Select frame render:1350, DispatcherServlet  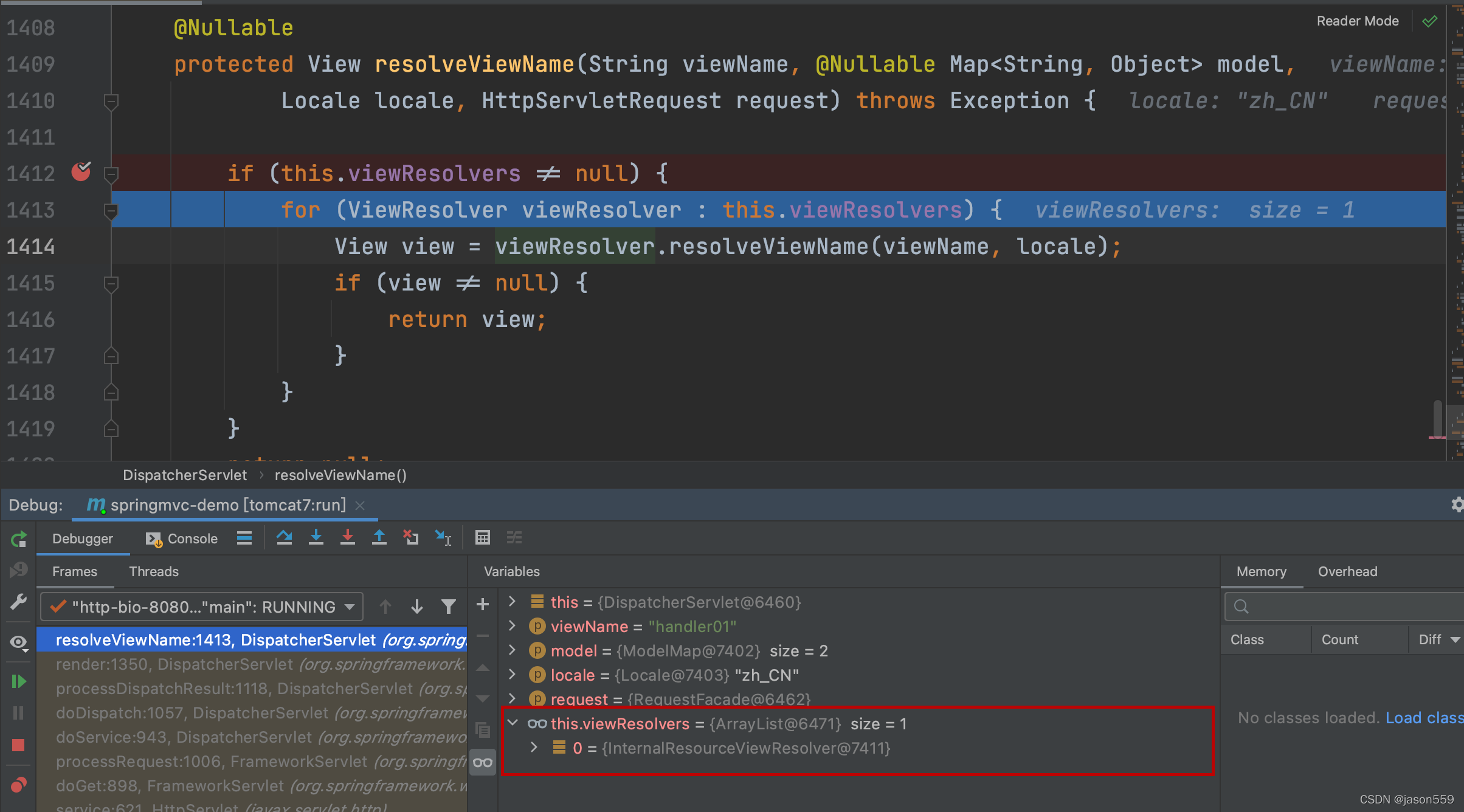coord(252,664)
